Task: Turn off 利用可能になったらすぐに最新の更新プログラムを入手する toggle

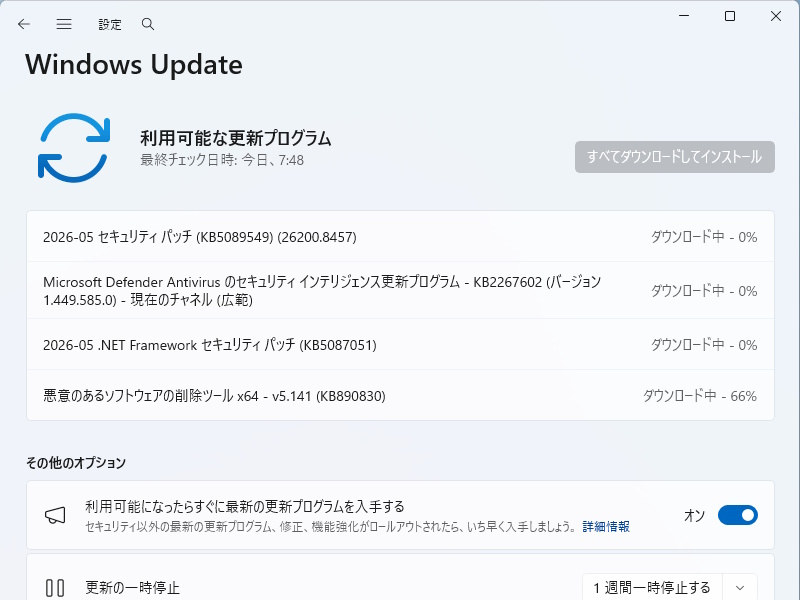Action: [738, 515]
